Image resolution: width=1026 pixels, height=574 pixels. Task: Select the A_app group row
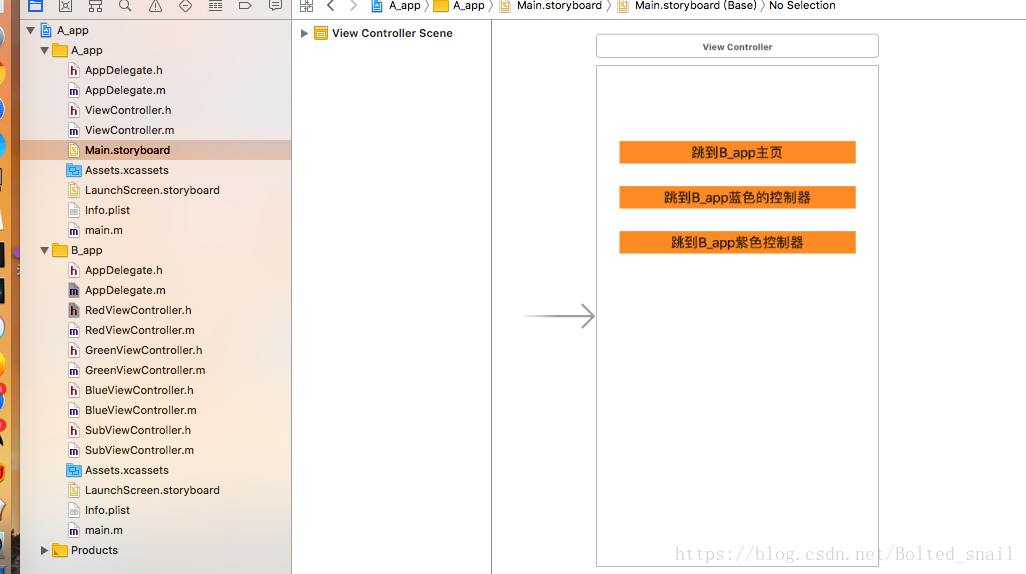coord(156,50)
